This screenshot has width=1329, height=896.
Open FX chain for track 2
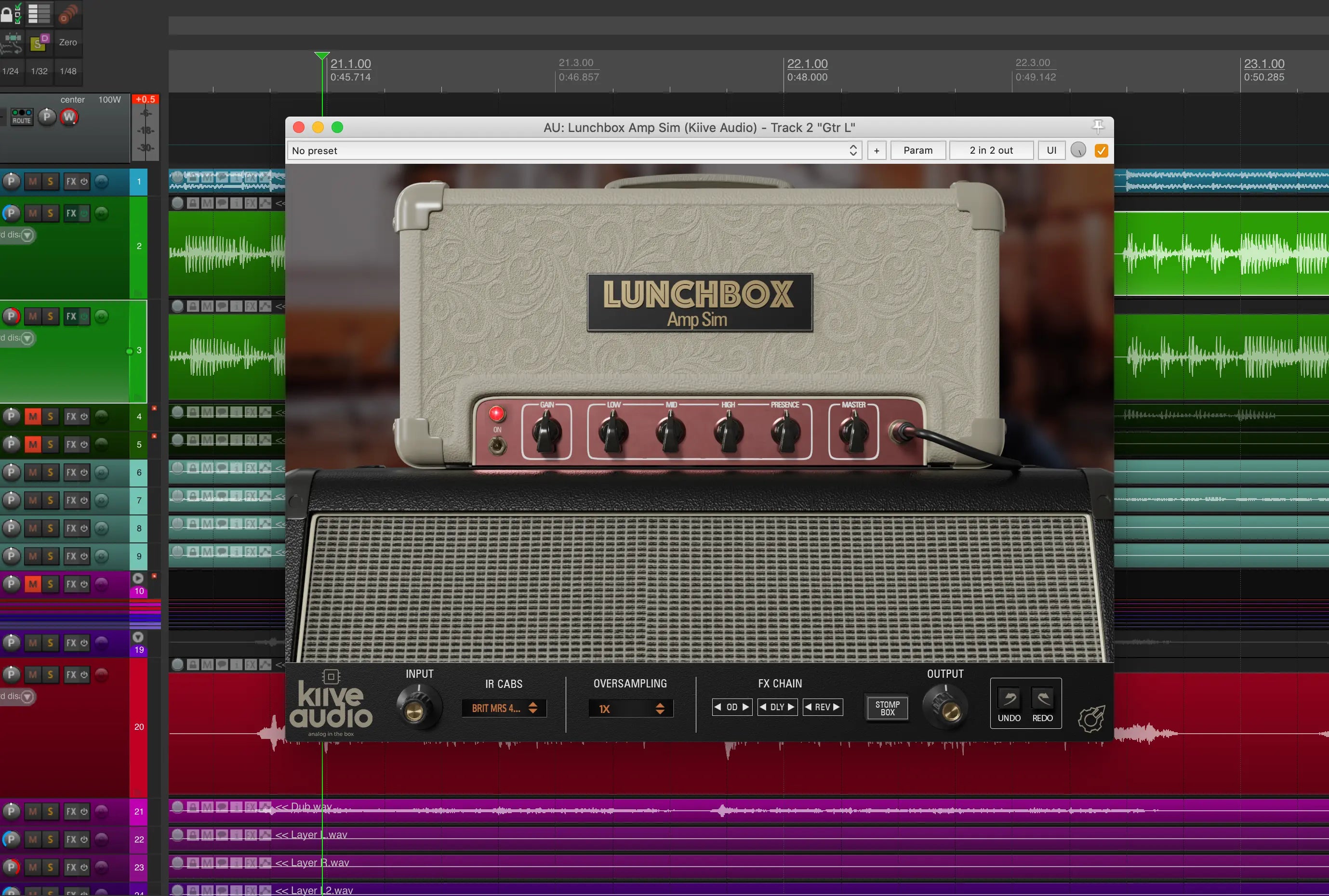(x=71, y=213)
